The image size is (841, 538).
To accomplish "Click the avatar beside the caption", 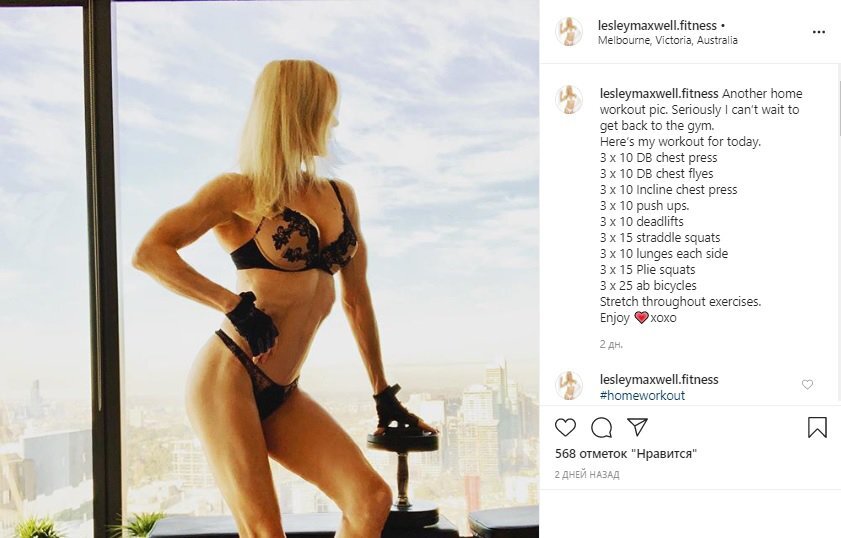I will tap(569, 100).
